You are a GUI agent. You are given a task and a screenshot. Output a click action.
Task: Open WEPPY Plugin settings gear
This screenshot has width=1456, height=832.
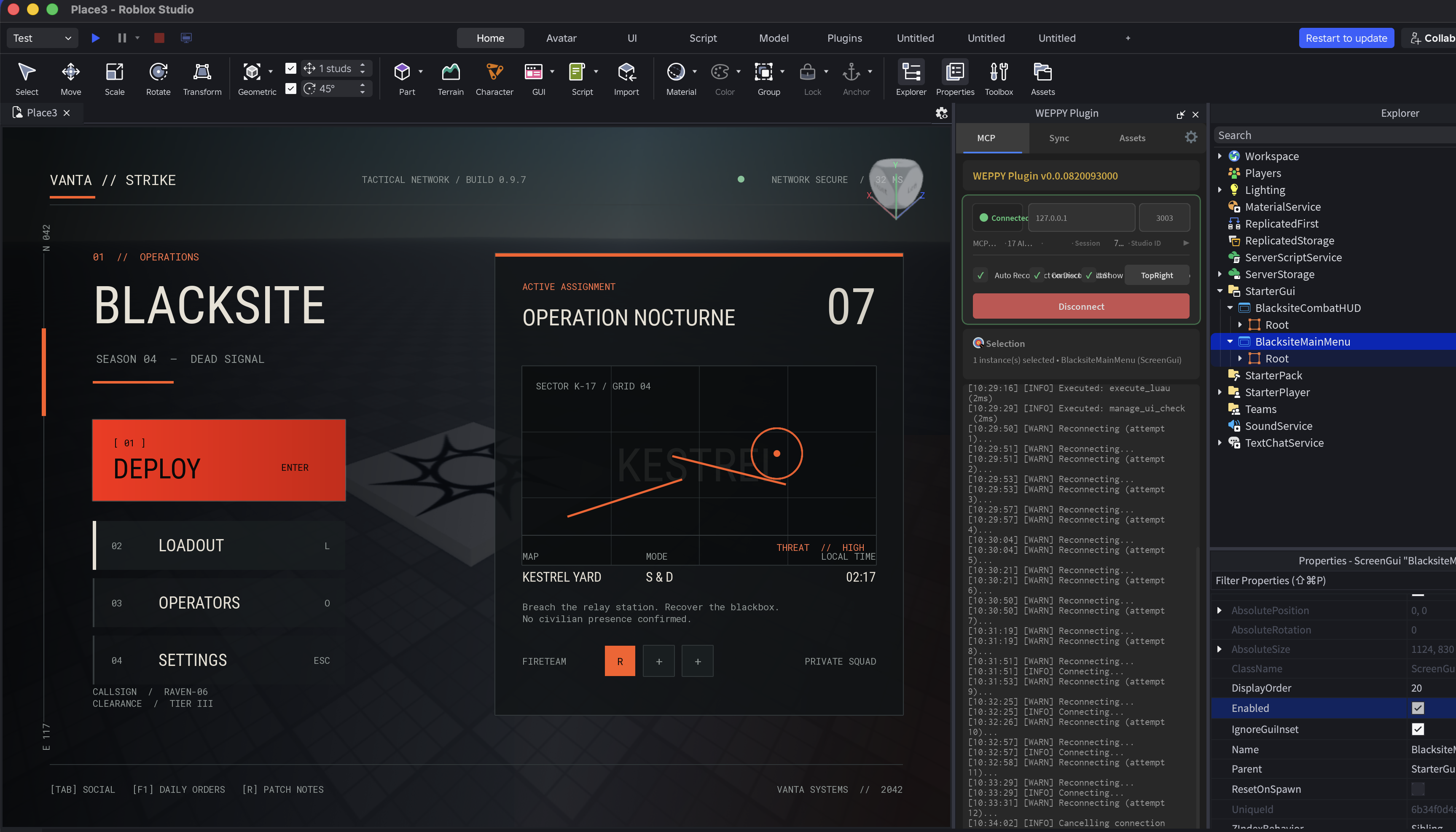point(1191,137)
